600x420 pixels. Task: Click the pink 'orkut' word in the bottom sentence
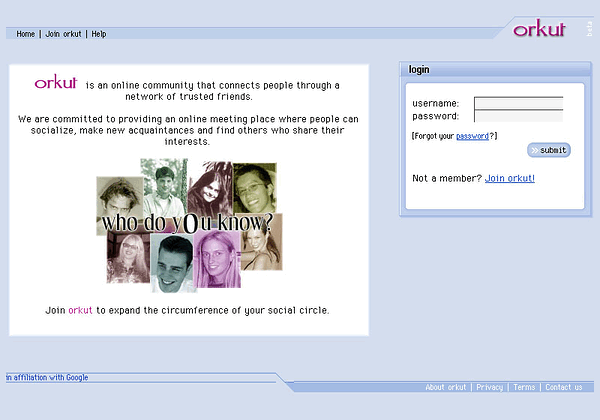[x=80, y=310]
